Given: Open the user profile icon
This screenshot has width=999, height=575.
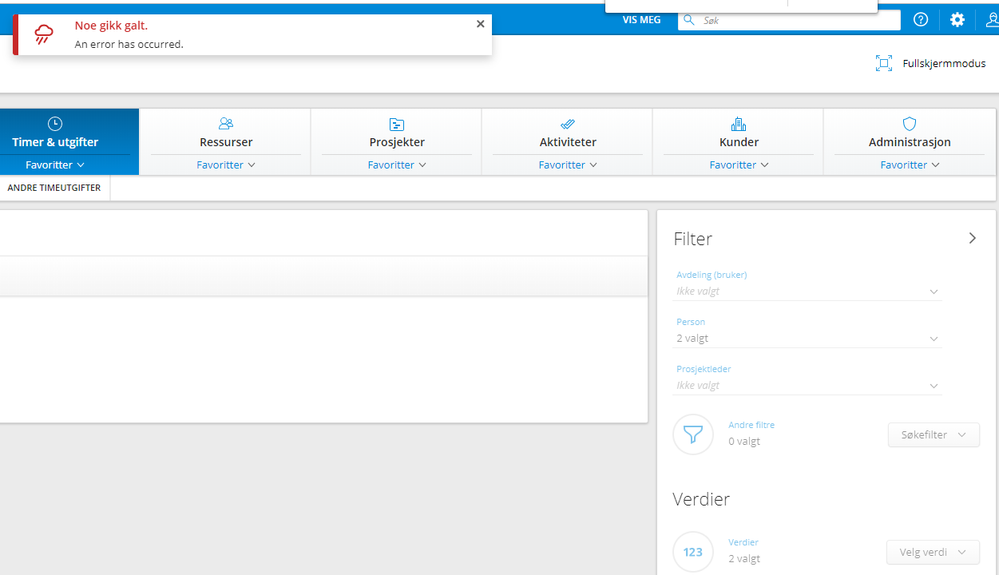Looking at the screenshot, I should click(992, 20).
